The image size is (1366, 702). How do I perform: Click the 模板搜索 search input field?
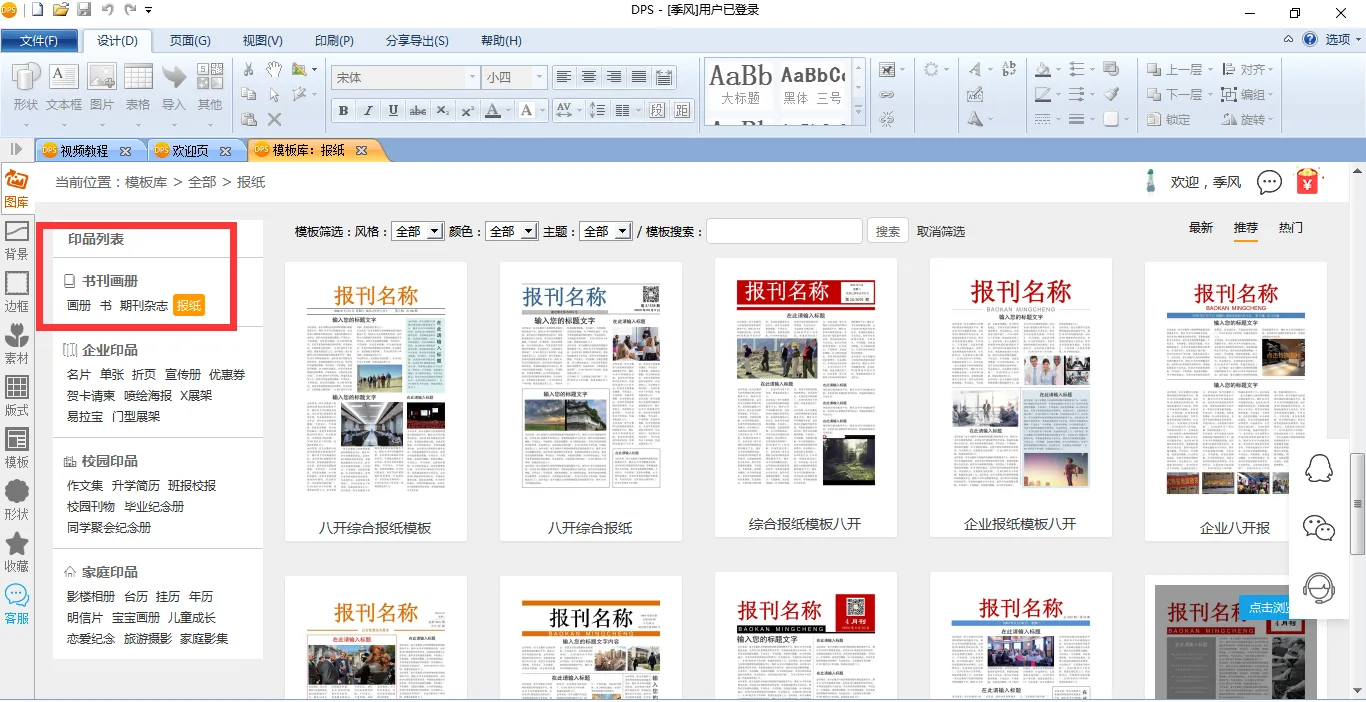click(x=784, y=231)
